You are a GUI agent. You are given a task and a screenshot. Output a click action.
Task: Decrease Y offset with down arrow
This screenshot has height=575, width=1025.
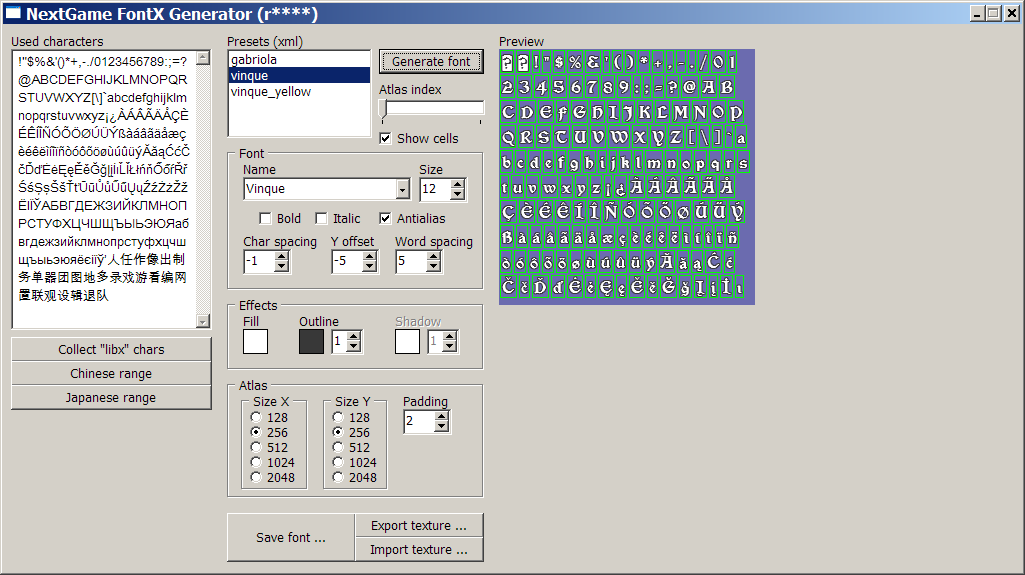coord(369,267)
